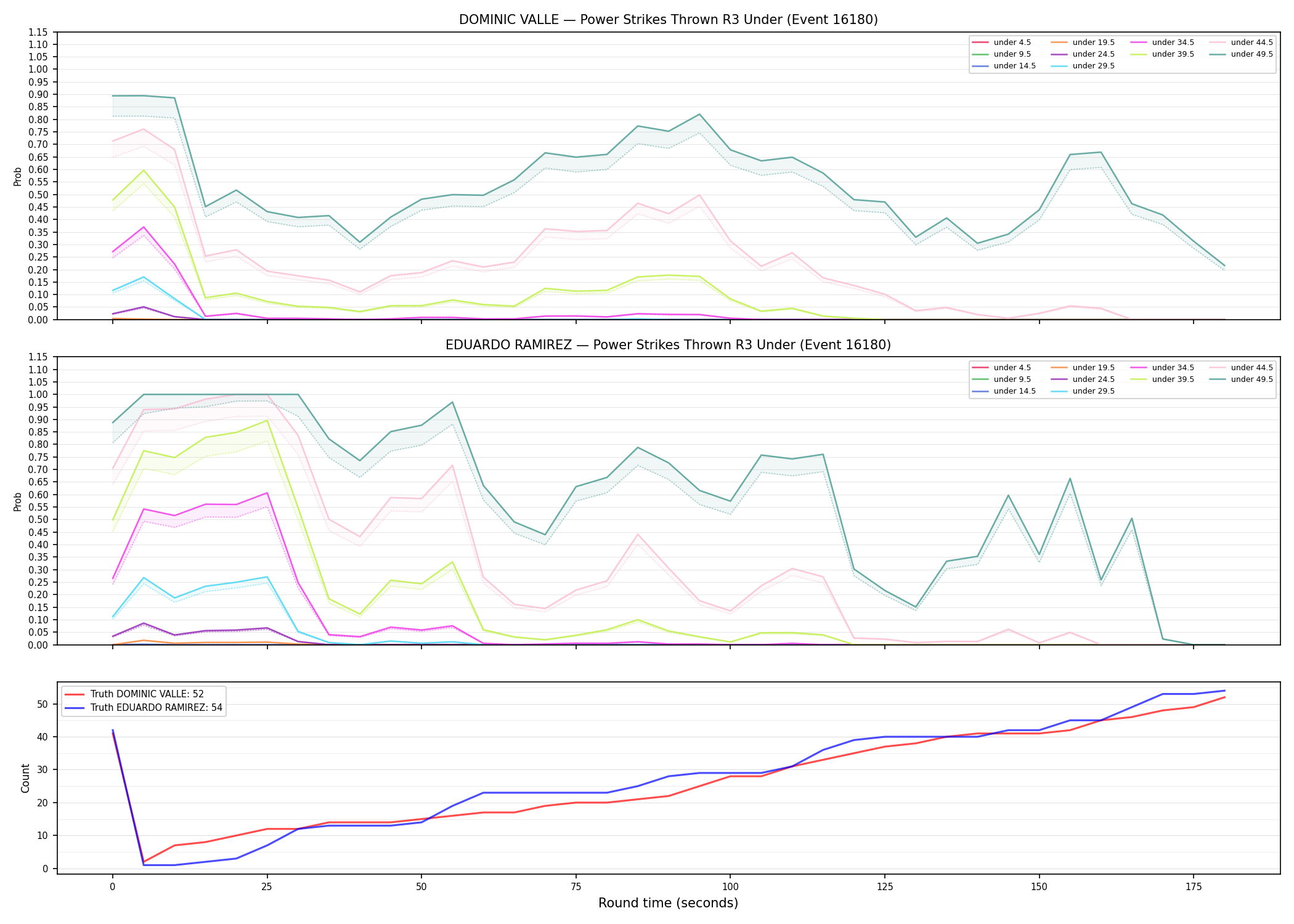Select 'under 29.5' in the Eduardo Ramirez legend
The image size is (1294, 924).
(1093, 391)
